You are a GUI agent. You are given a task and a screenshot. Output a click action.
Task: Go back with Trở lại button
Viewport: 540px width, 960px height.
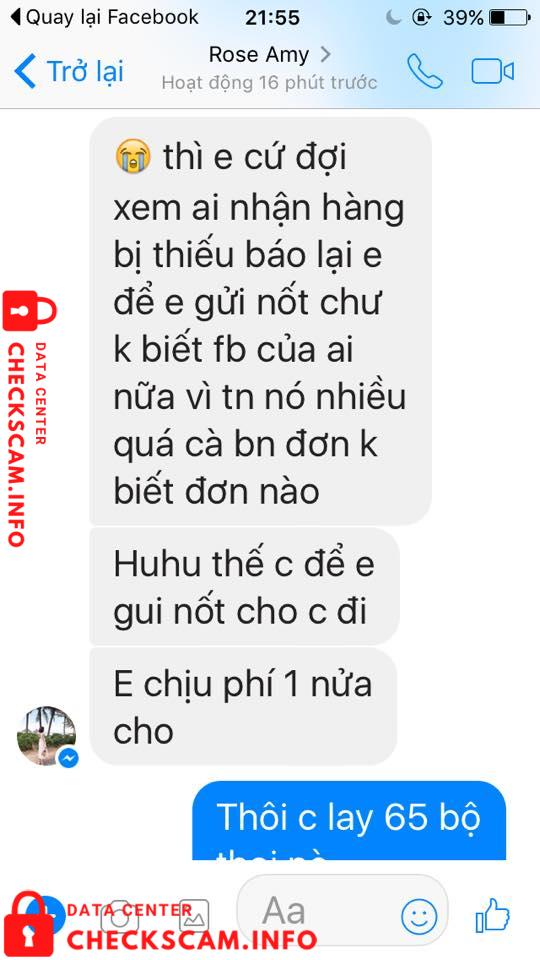[69, 71]
